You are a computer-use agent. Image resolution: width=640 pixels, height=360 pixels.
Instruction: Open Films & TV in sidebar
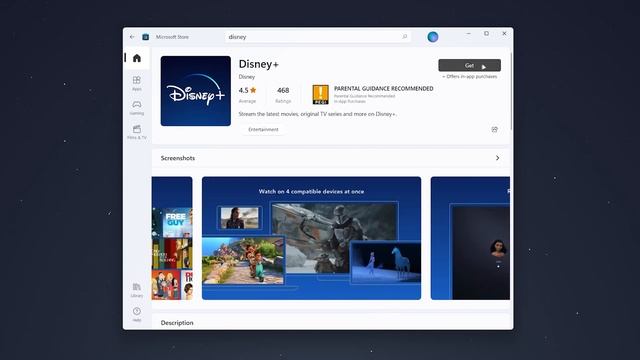(137, 132)
